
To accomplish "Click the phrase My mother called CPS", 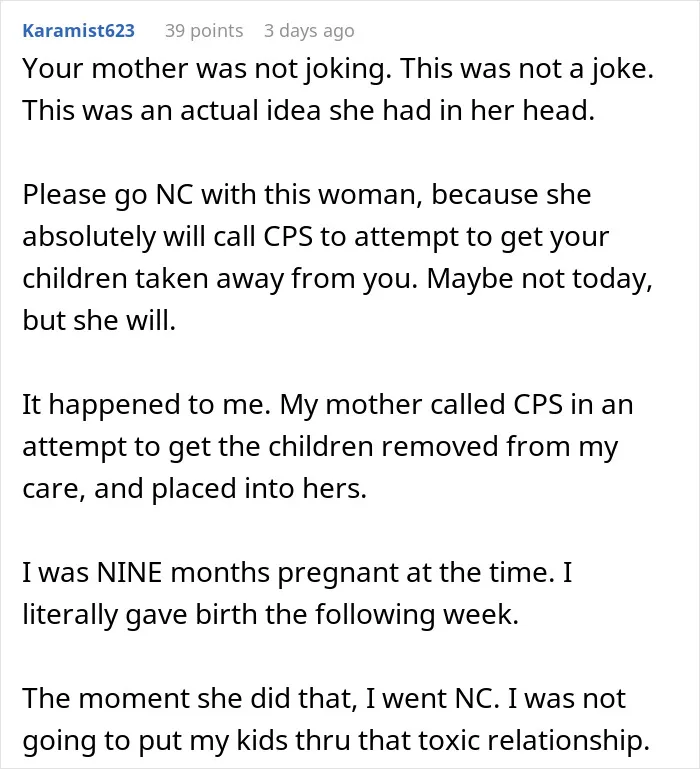I will pyautogui.click(x=421, y=405).
